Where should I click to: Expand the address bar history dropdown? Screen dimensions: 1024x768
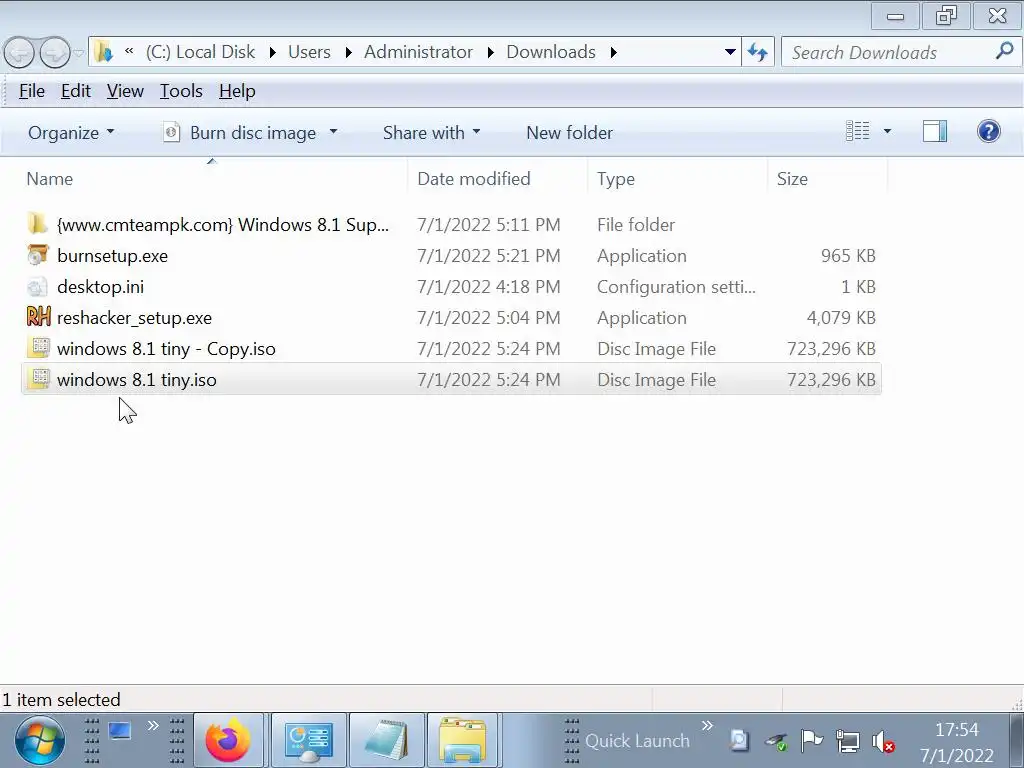coord(730,52)
